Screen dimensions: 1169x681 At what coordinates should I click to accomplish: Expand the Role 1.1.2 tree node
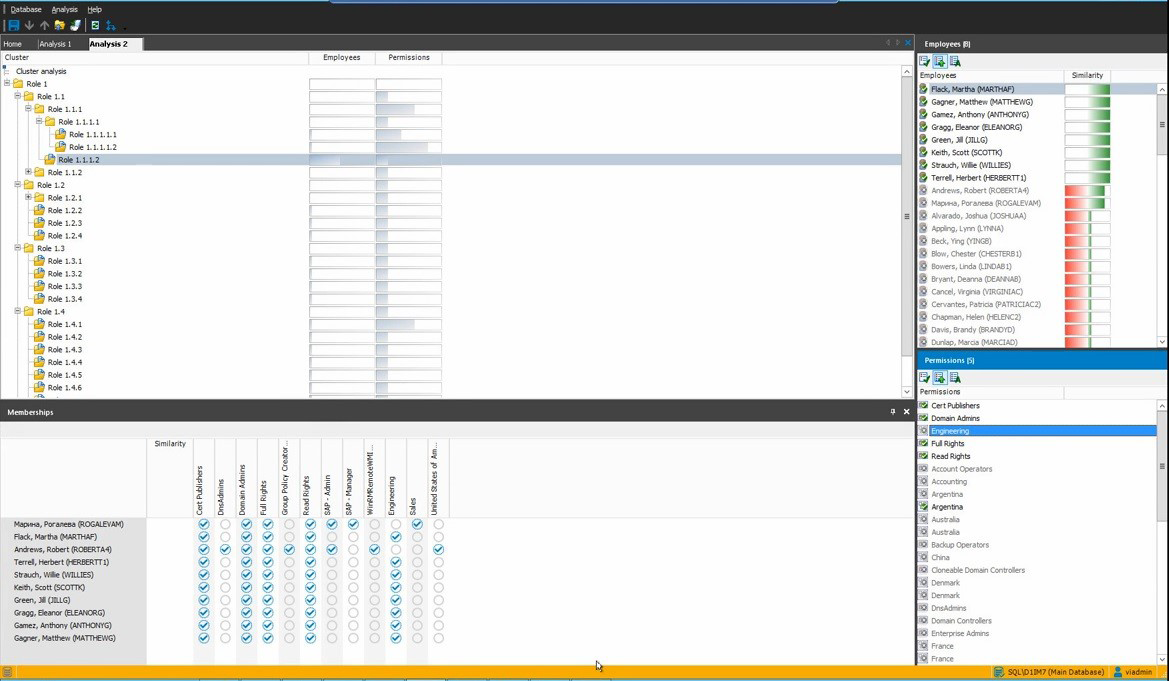(x=28, y=172)
